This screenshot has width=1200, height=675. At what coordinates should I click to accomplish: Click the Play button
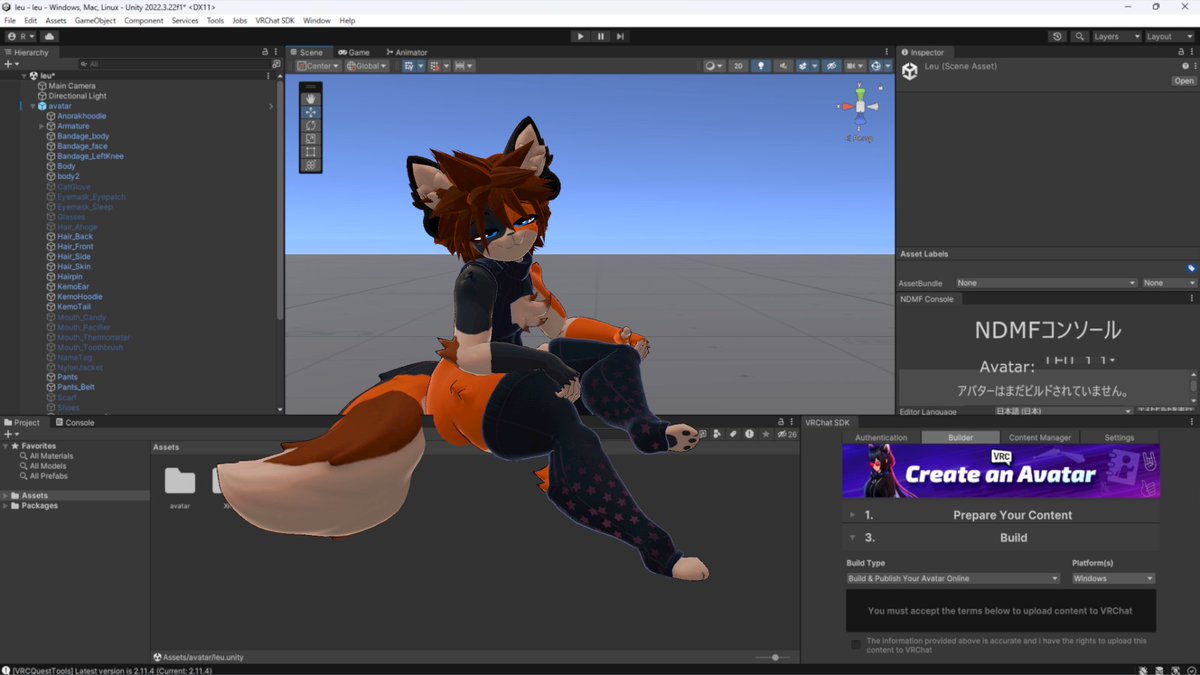tap(580, 36)
